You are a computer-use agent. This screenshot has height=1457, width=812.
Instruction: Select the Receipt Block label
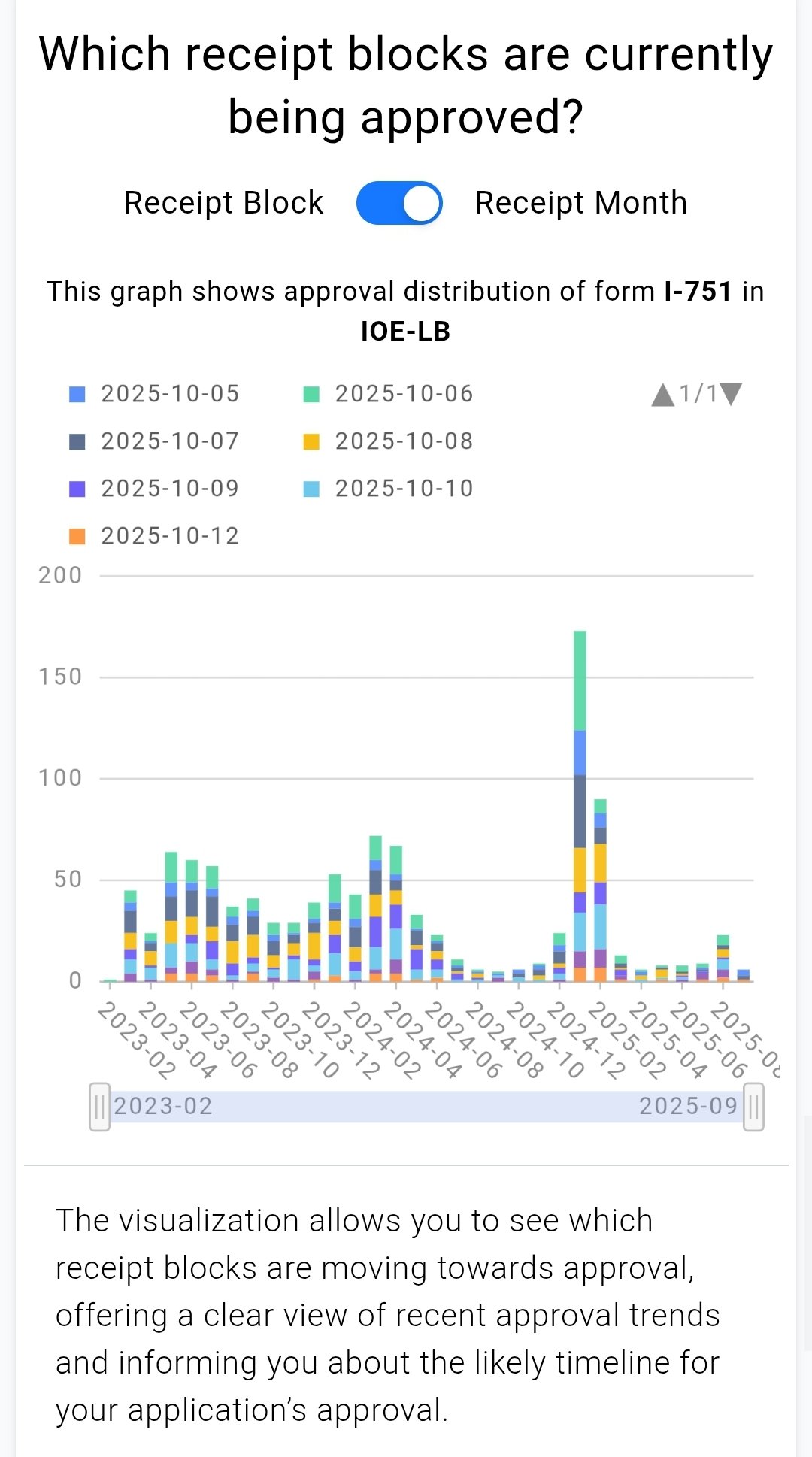click(x=223, y=203)
